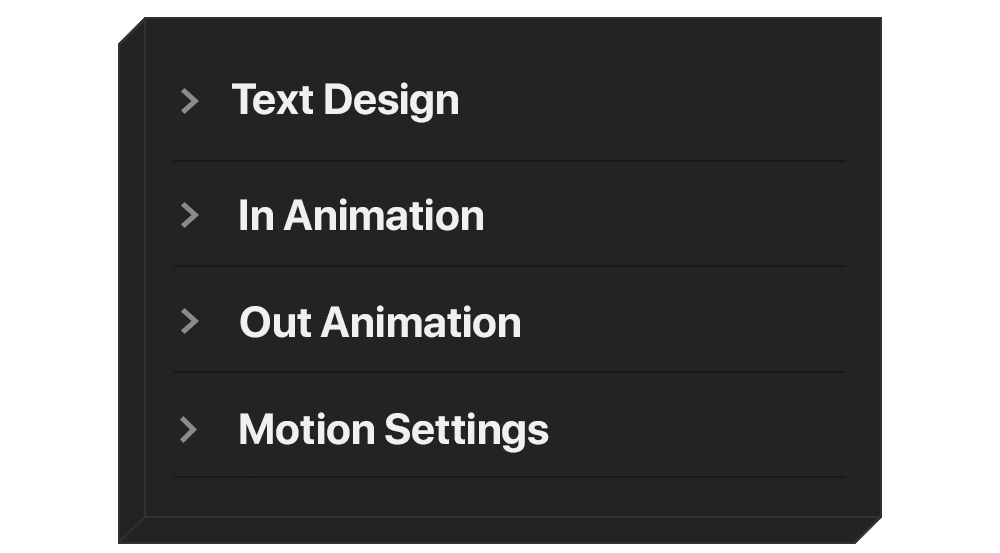Expand the Text Design section chevron
The image size is (1000, 553).
(x=189, y=100)
